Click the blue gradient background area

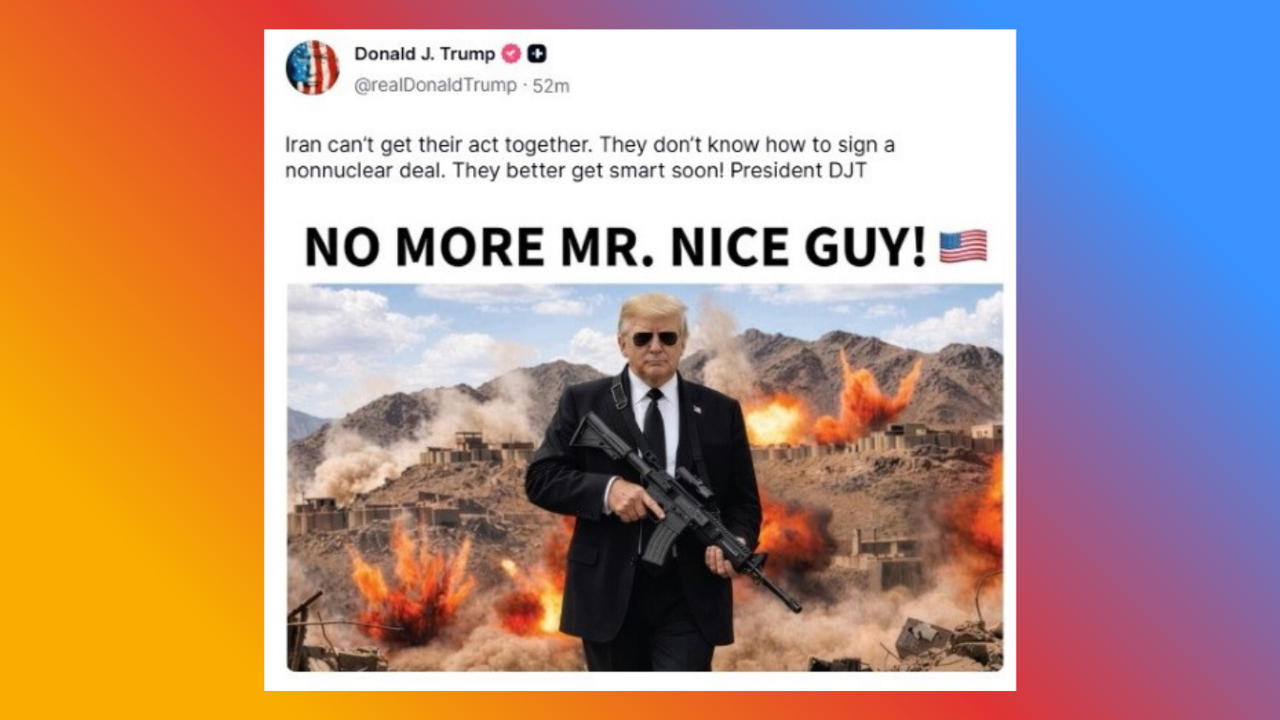[1150, 150]
